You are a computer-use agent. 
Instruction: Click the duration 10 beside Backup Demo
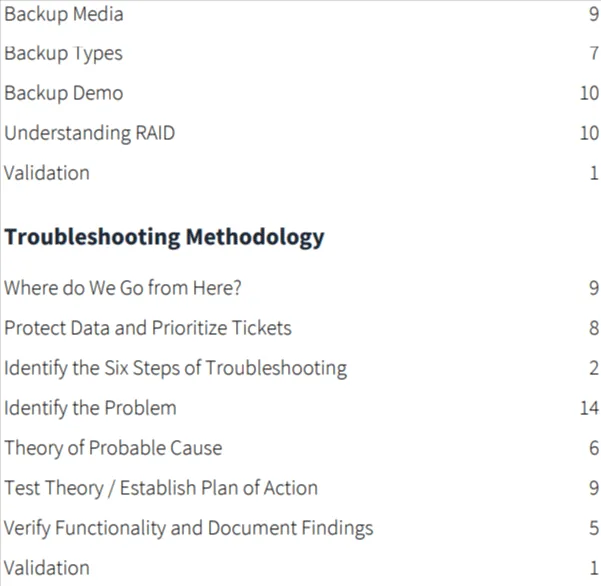(590, 93)
